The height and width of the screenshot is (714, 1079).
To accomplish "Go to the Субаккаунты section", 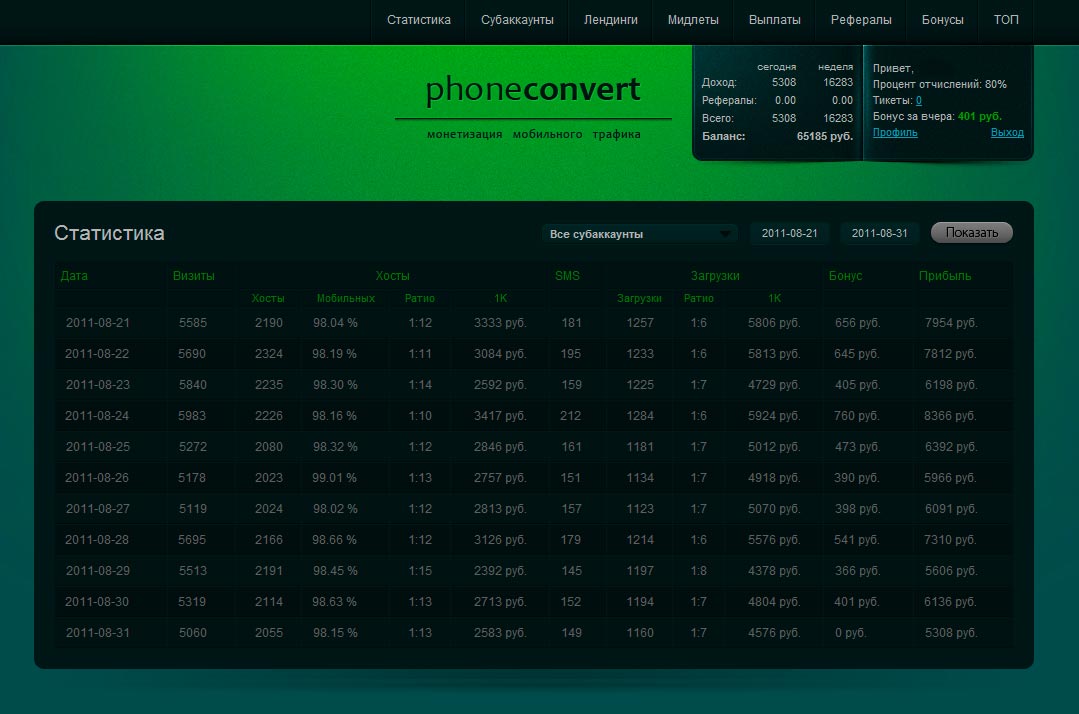I will (517, 20).
